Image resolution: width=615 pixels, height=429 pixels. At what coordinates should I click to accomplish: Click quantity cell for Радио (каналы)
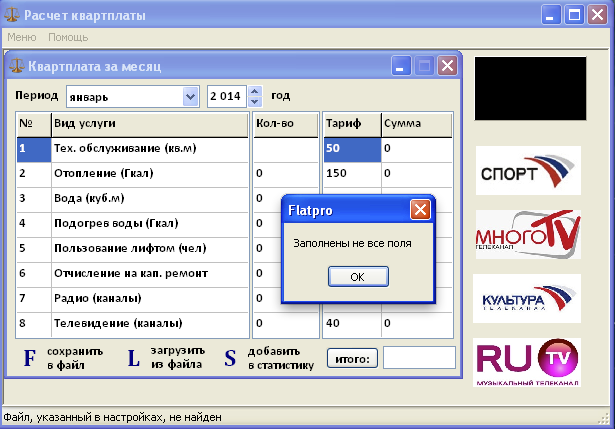(268, 300)
